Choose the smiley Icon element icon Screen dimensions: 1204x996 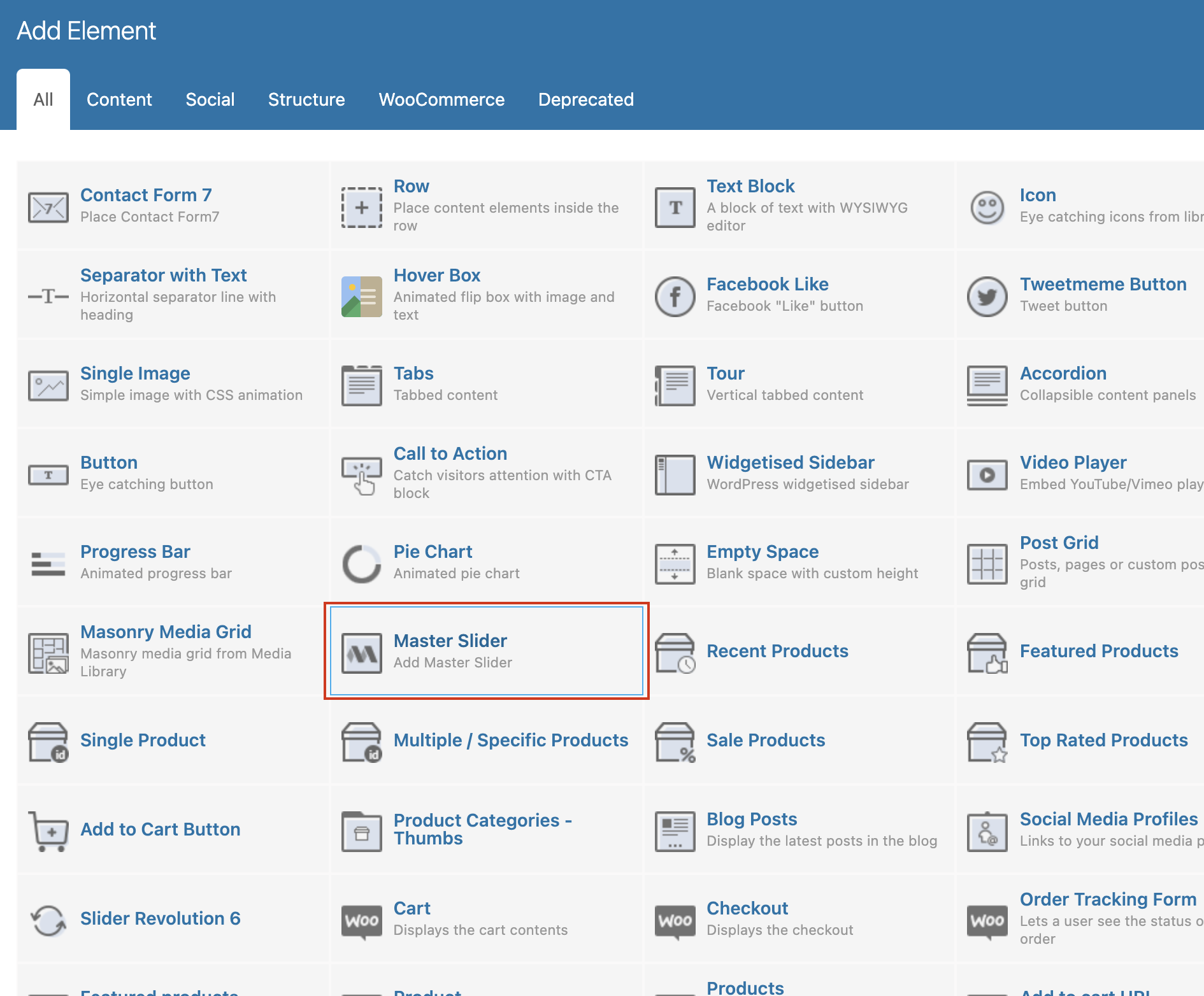pos(987,207)
